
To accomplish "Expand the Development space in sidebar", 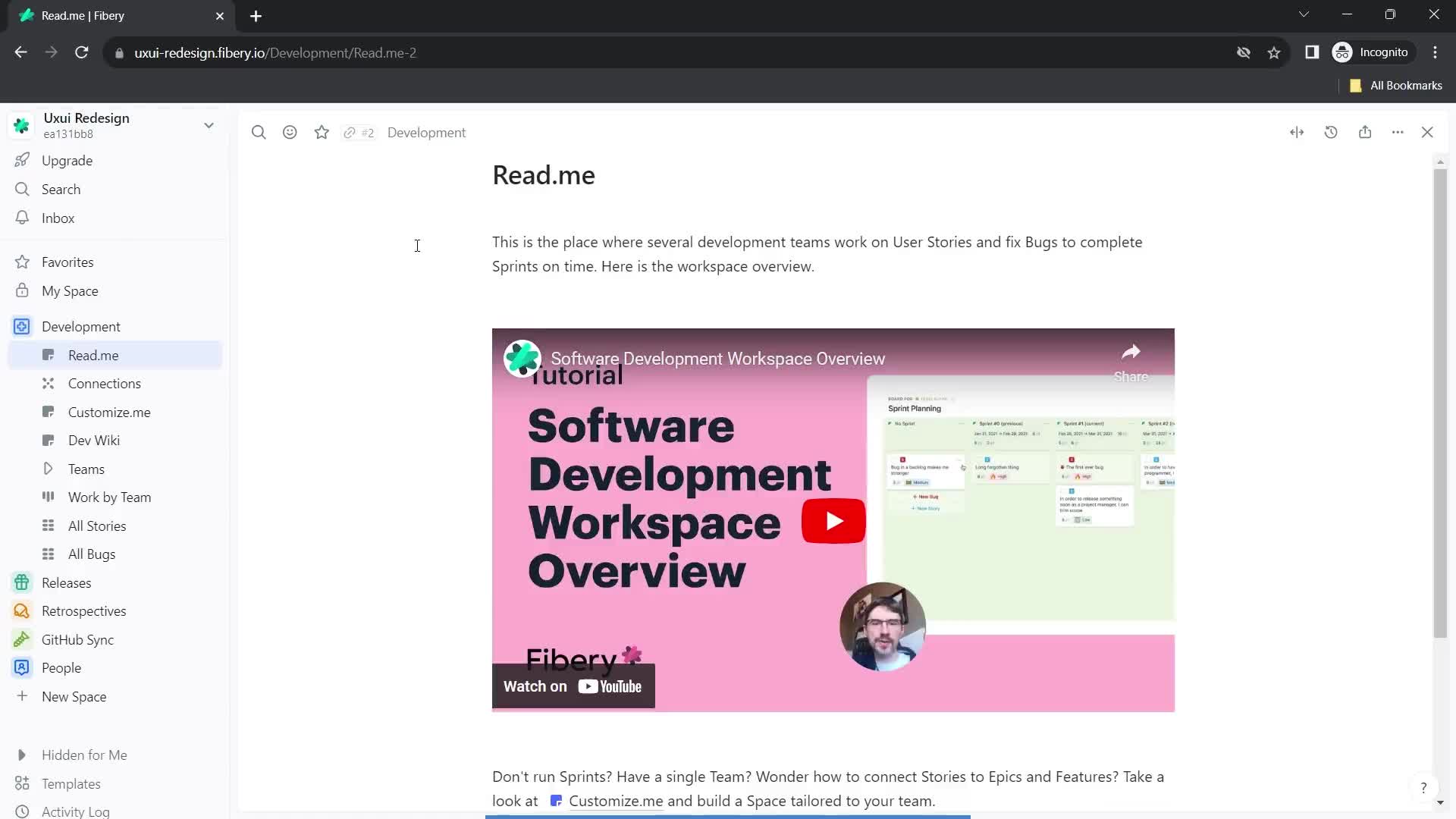I will coord(22,326).
